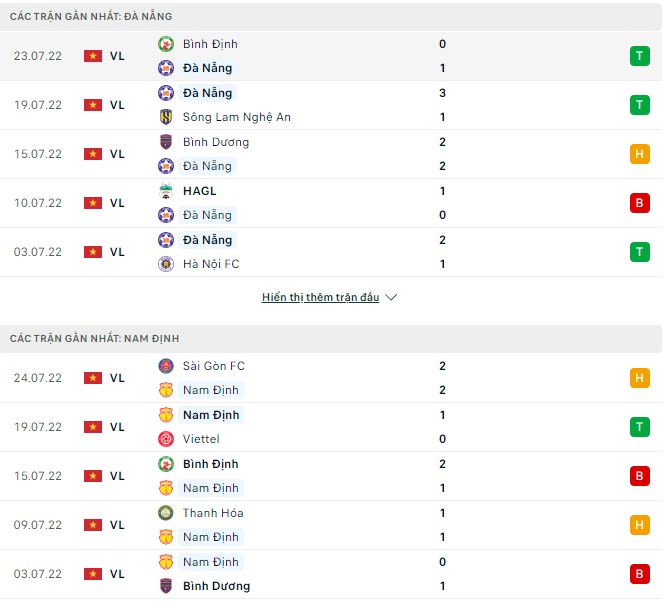The height and width of the screenshot is (603, 670).
Task: Click the Hà Nội FC club crest
Action: (x=166, y=264)
